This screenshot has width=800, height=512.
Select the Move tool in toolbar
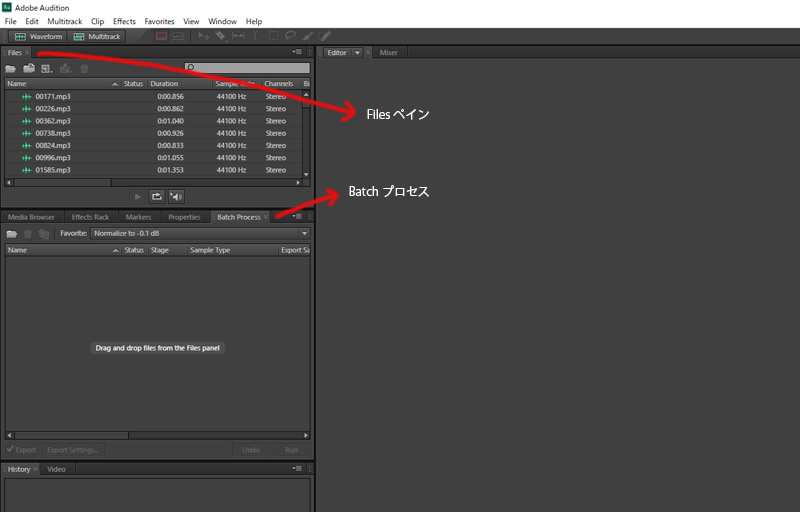tap(204, 36)
